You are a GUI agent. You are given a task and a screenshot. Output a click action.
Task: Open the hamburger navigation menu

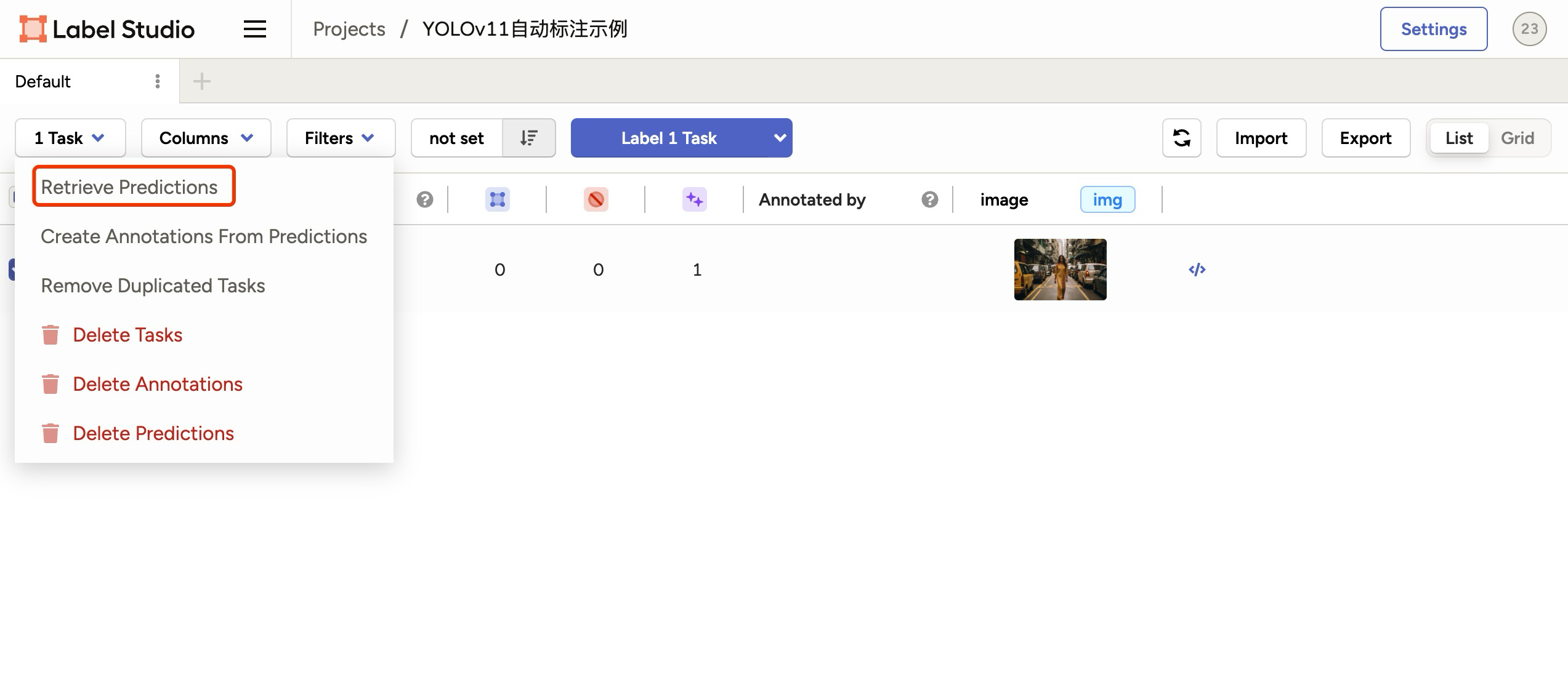254,29
